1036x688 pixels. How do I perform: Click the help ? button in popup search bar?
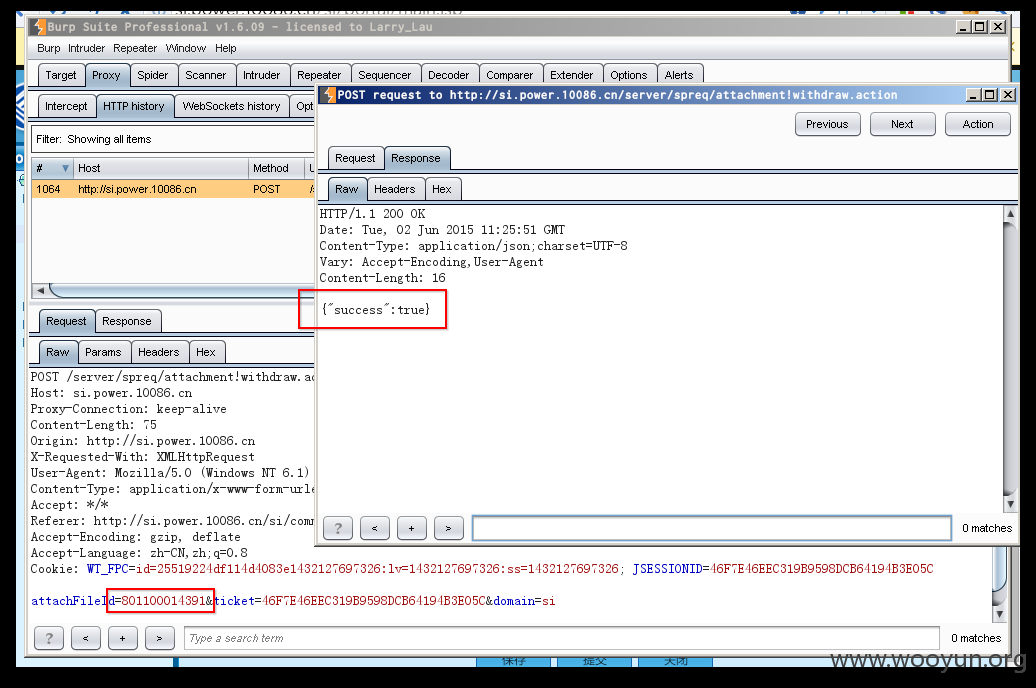pos(338,528)
